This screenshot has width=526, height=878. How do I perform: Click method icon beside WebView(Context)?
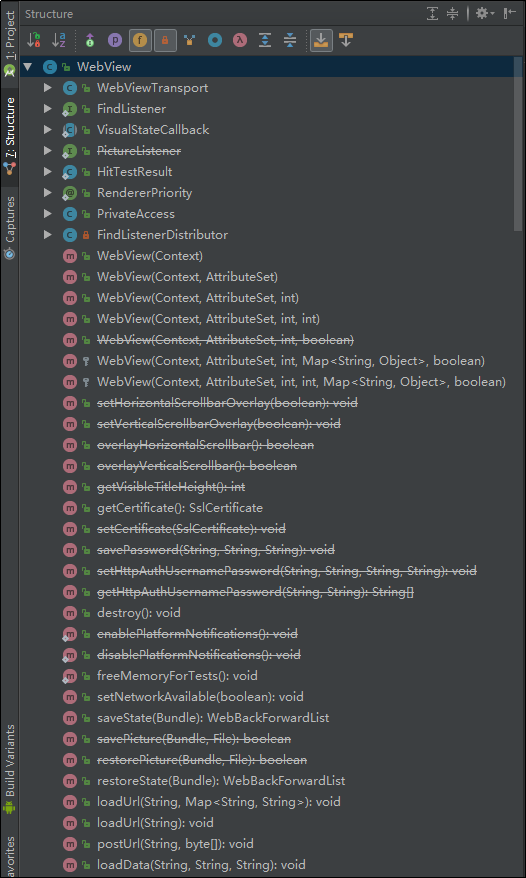point(69,256)
